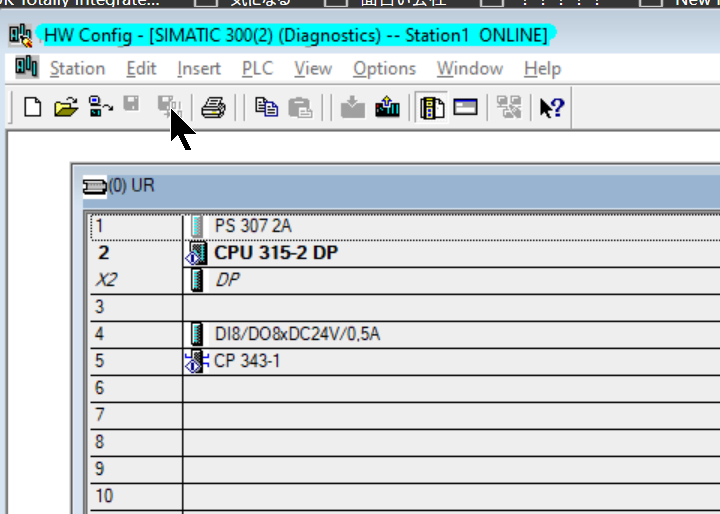Click the Paste toolbar icon

(x=300, y=107)
